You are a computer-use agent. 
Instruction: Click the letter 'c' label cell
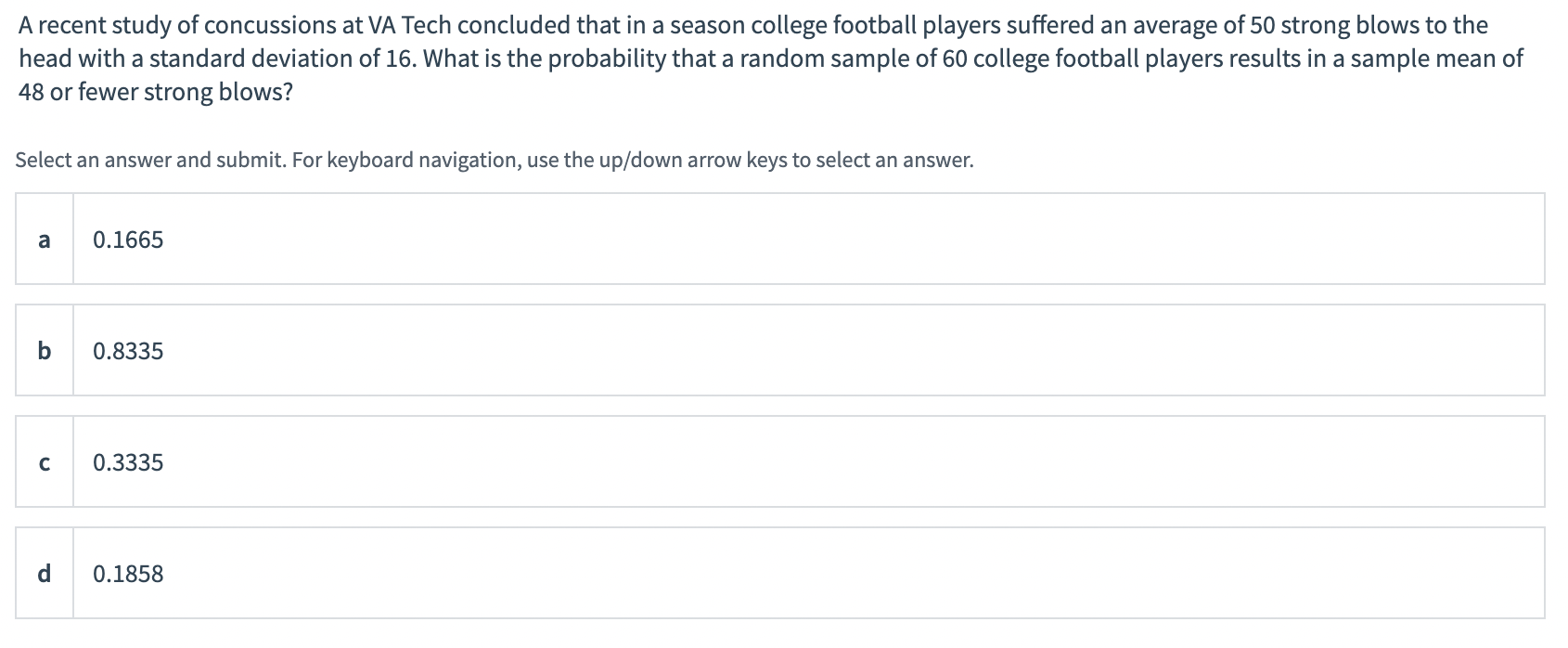point(44,462)
